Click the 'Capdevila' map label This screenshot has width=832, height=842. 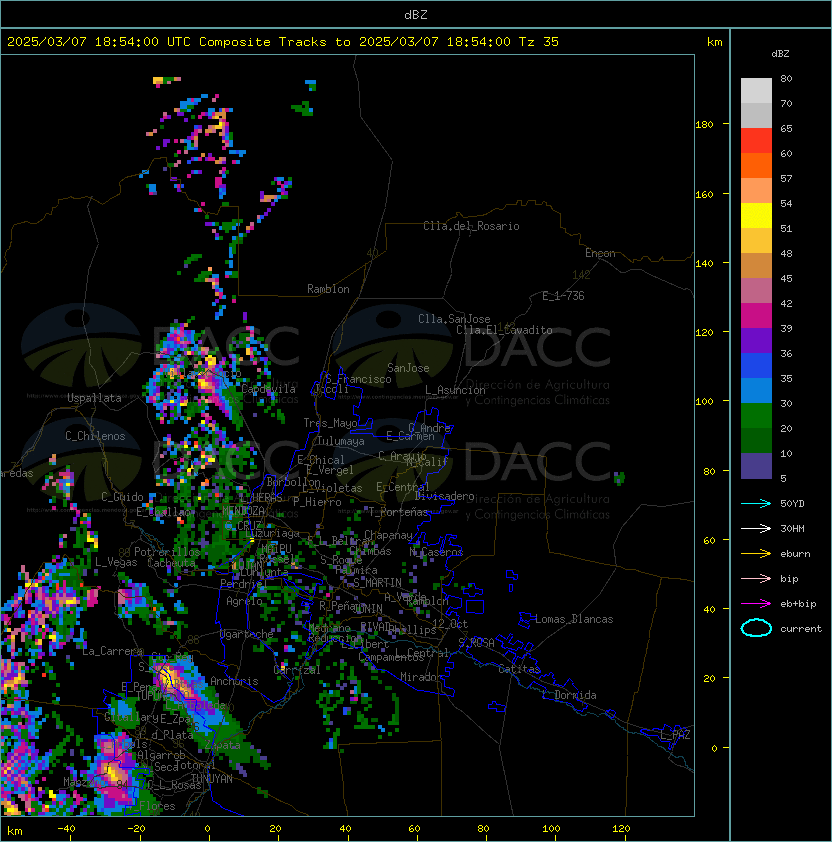tap(269, 388)
